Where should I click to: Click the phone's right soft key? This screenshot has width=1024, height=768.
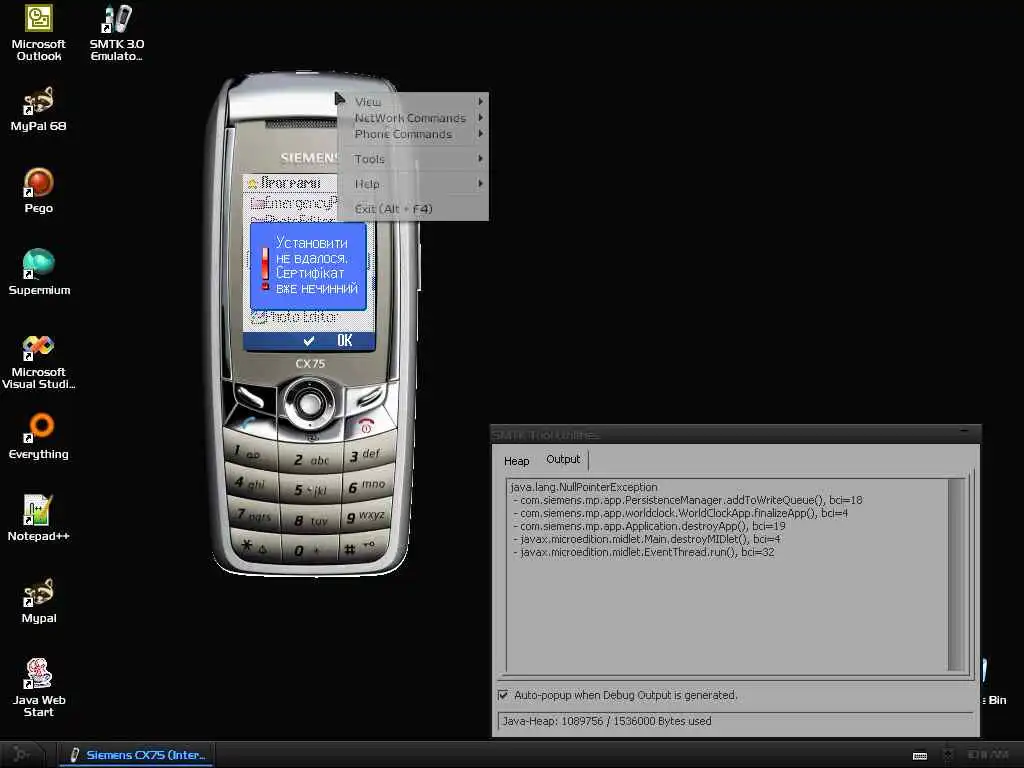(x=370, y=396)
